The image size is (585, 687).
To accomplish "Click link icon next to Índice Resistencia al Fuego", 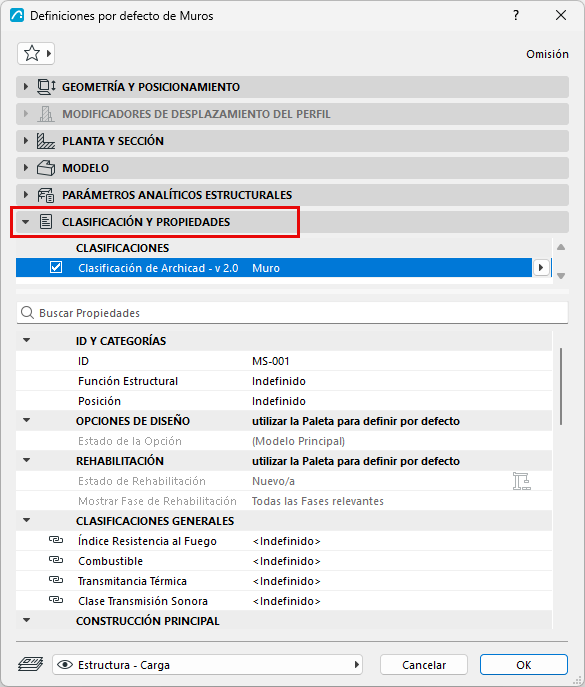I will [x=56, y=540].
